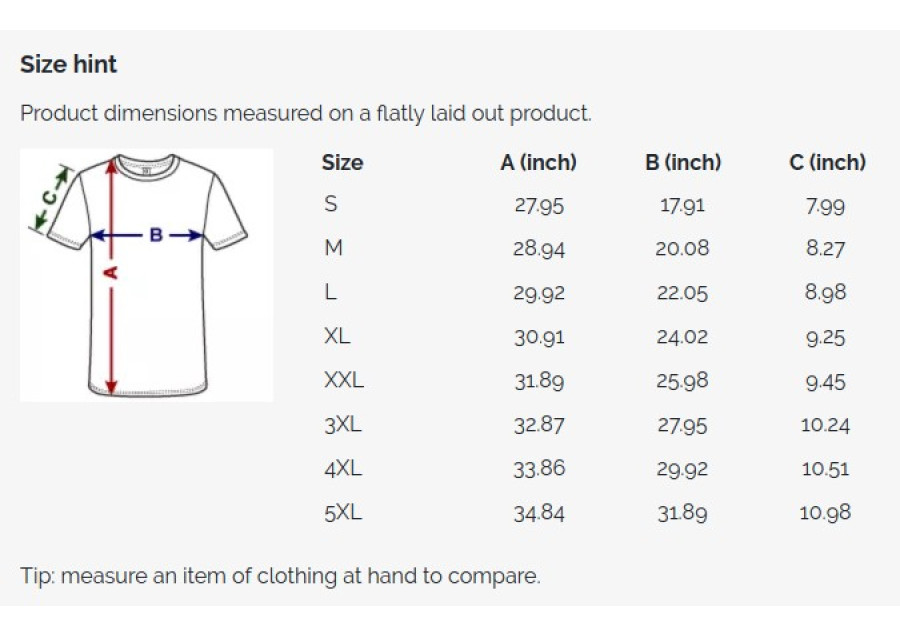Click the red A length label on the shirt
The image size is (900, 636).
[x=112, y=272]
